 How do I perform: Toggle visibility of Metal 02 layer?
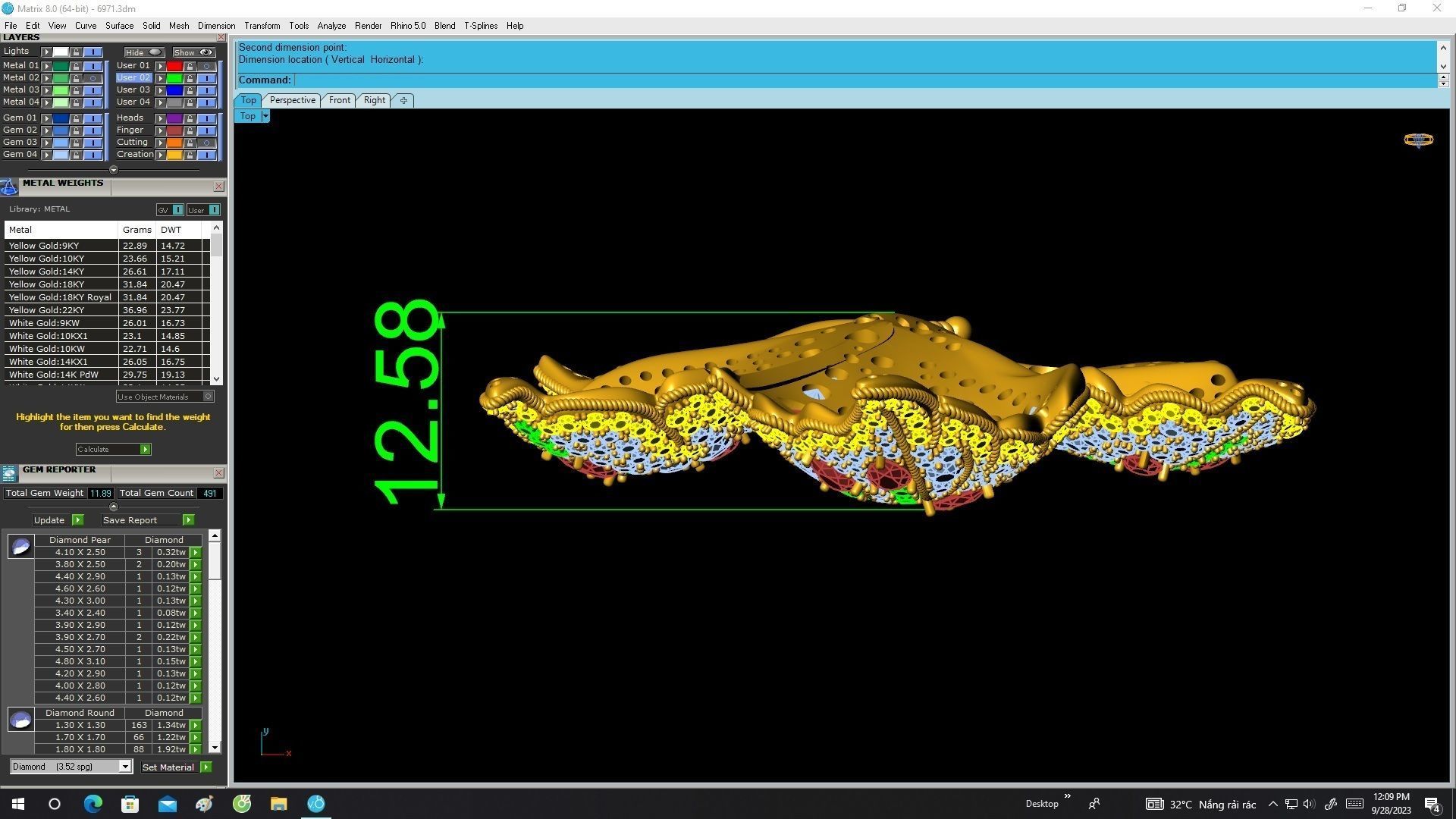pyautogui.click(x=93, y=78)
